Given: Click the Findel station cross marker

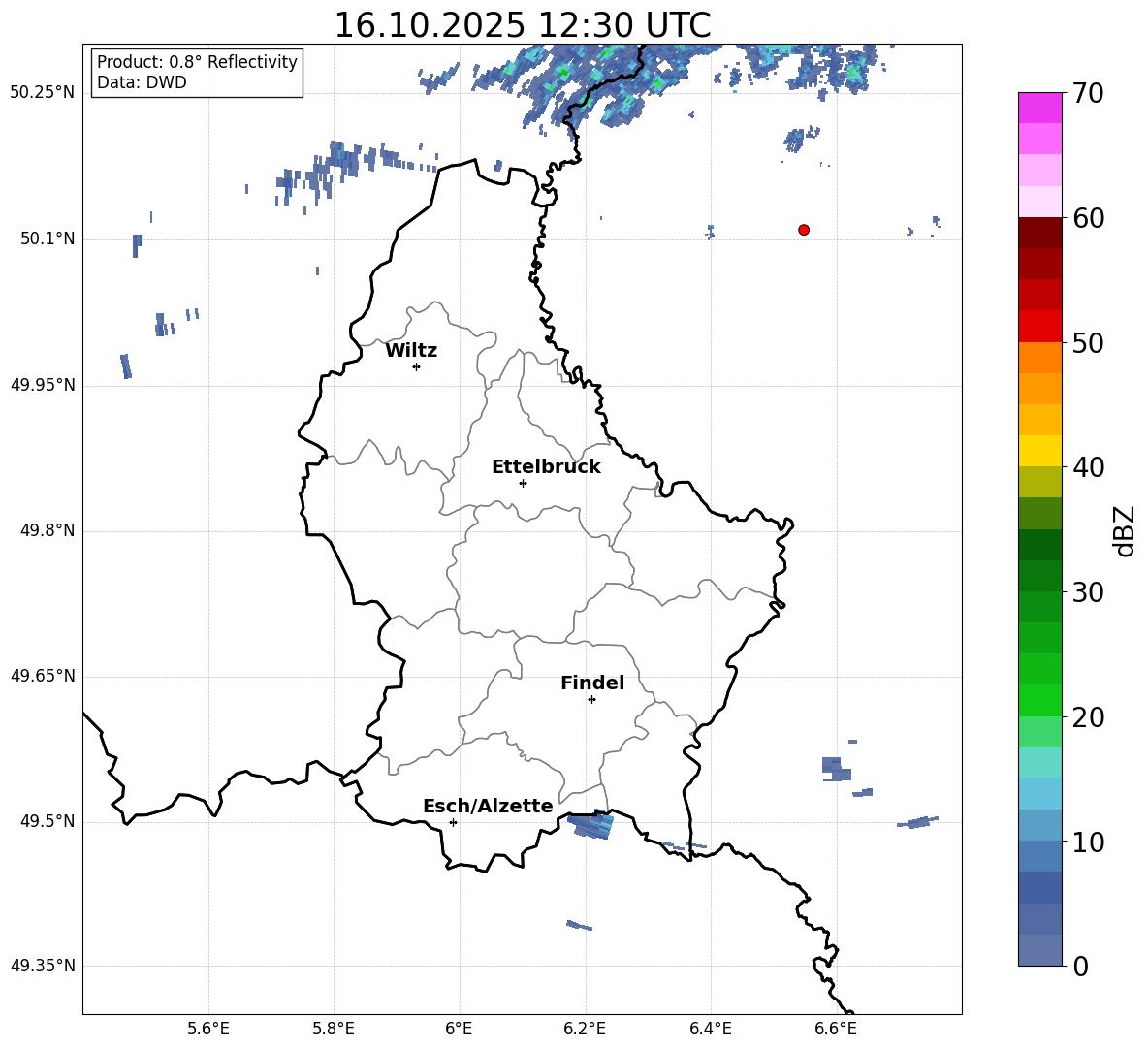Looking at the screenshot, I should 591,699.
